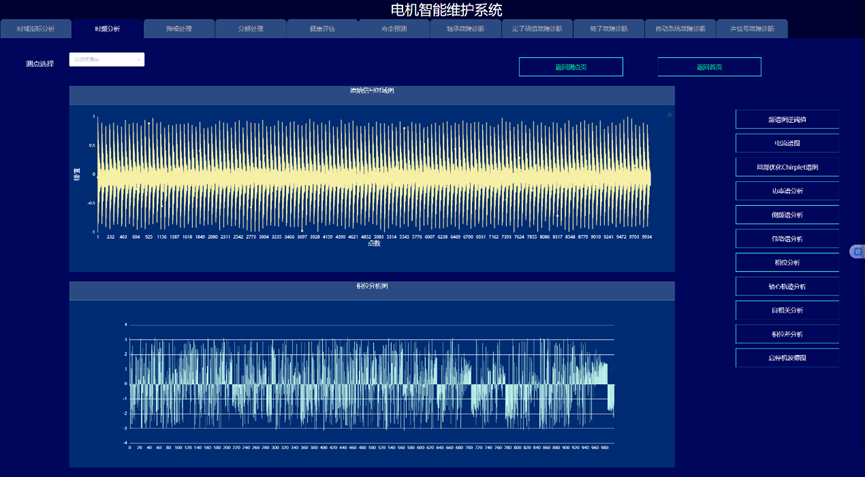Run 功率谱分析 from the side panel
865x477 pixels.
(787, 191)
